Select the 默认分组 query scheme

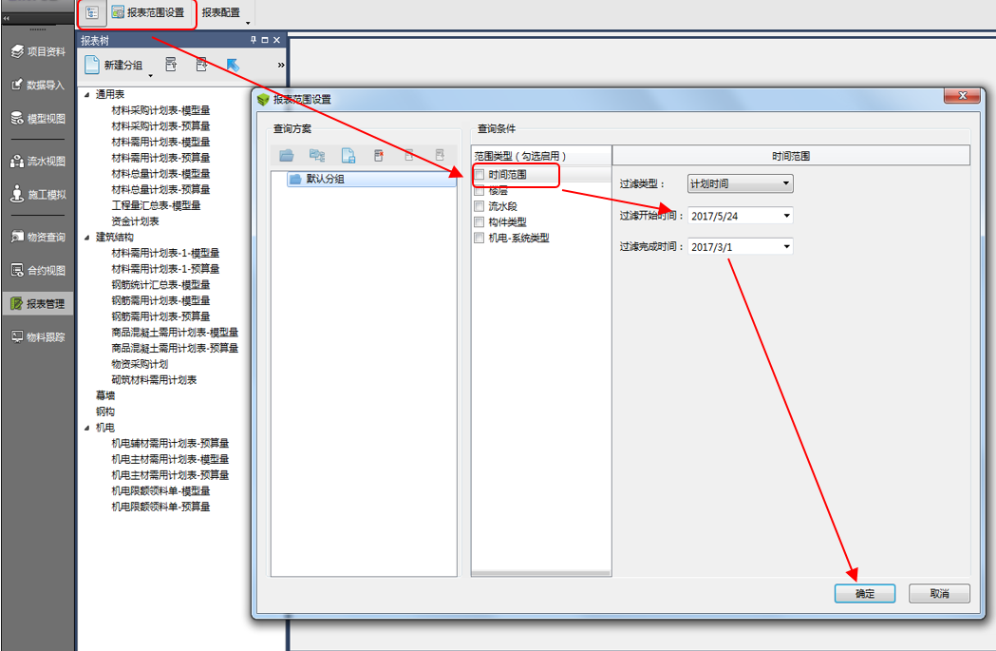pos(372,179)
